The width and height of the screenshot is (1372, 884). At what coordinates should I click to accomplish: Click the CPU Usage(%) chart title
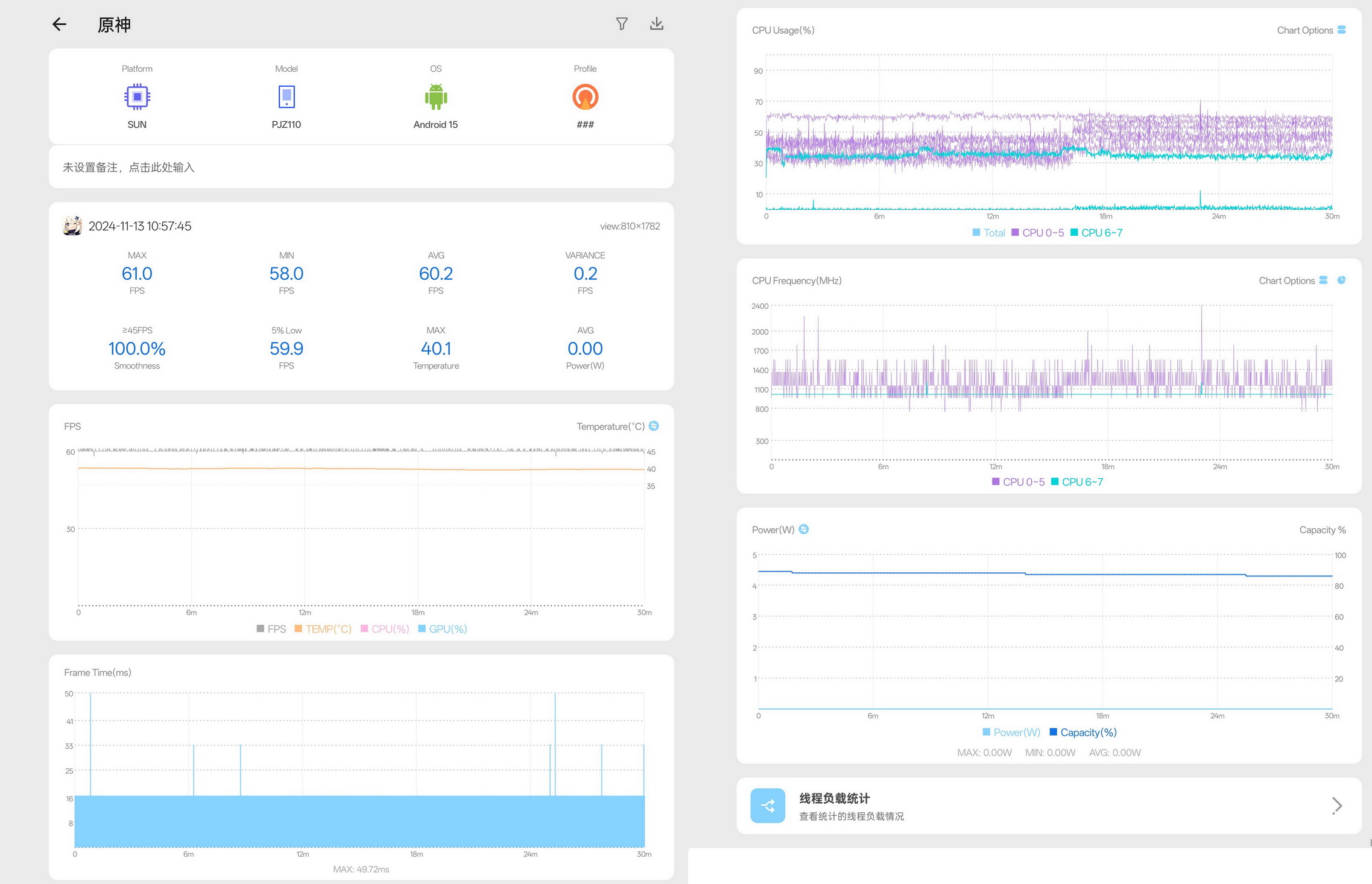(783, 30)
